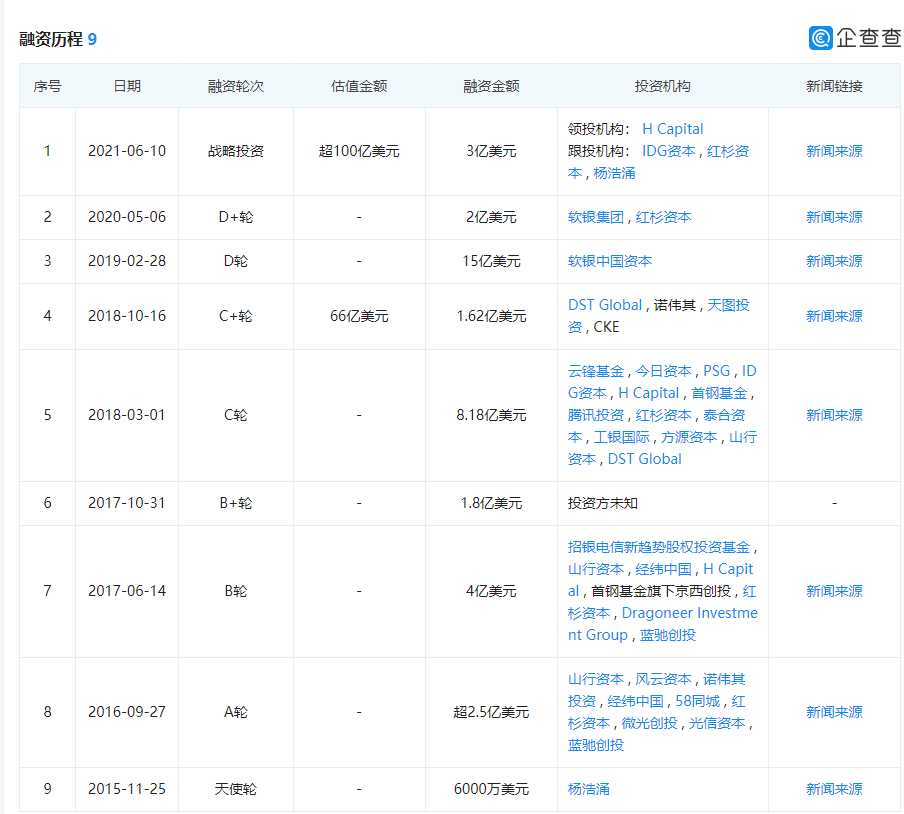
Task: Open 新闻来源 link for C+轮 row
Action: [x=834, y=316]
